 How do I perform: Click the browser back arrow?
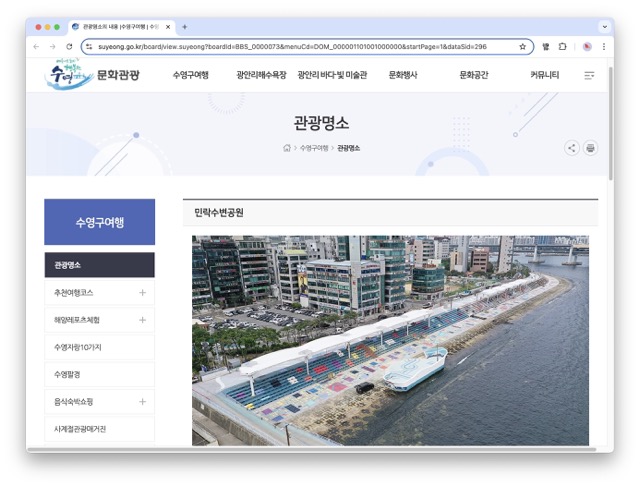[x=36, y=47]
